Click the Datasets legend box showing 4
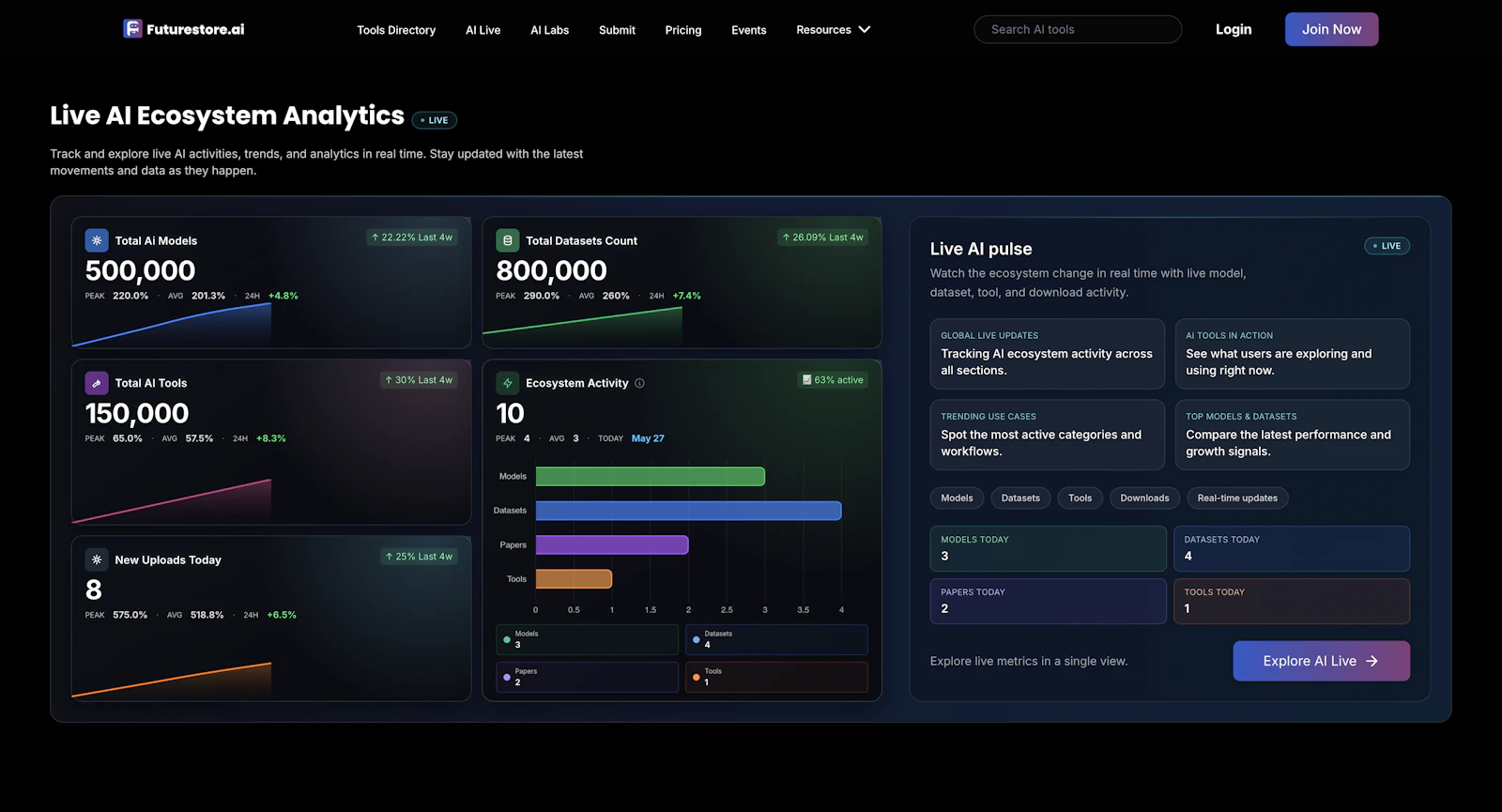 coord(776,639)
